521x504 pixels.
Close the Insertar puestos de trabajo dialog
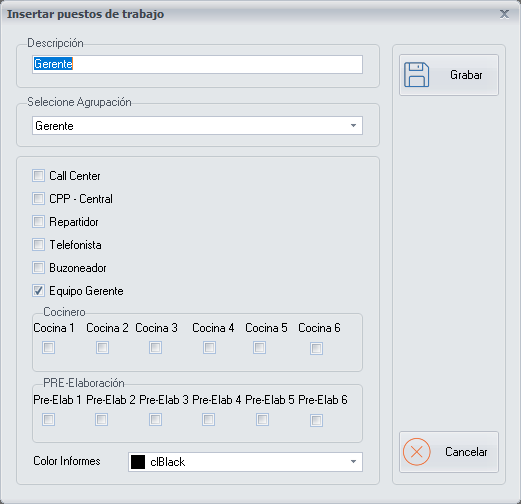pos(504,14)
